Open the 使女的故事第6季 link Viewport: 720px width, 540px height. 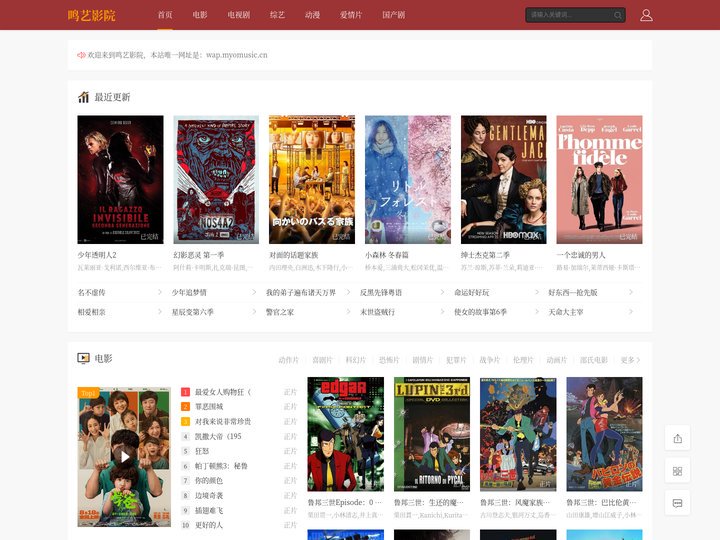click(x=480, y=312)
